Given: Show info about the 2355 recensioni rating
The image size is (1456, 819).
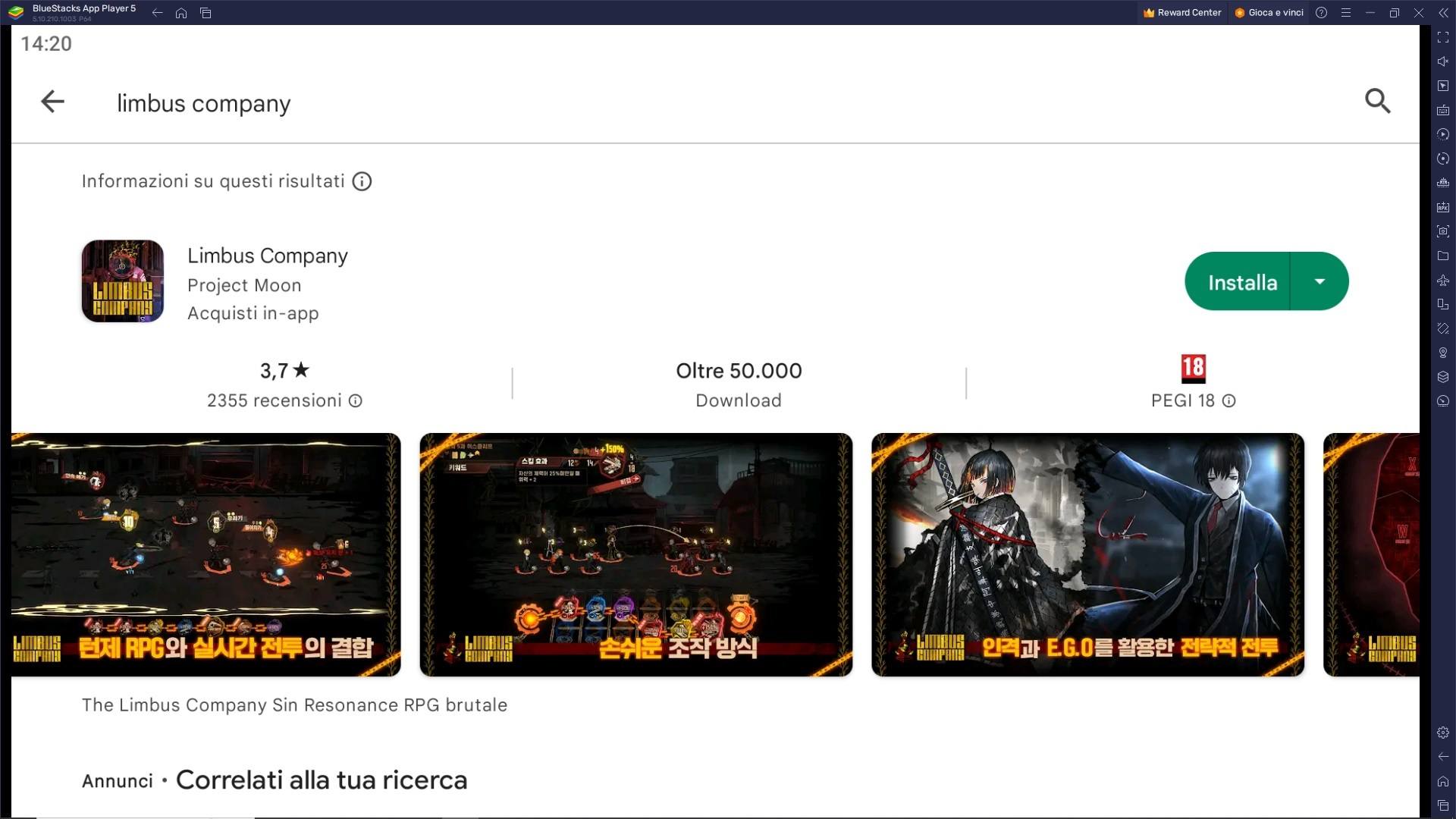Looking at the screenshot, I should tap(356, 400).
